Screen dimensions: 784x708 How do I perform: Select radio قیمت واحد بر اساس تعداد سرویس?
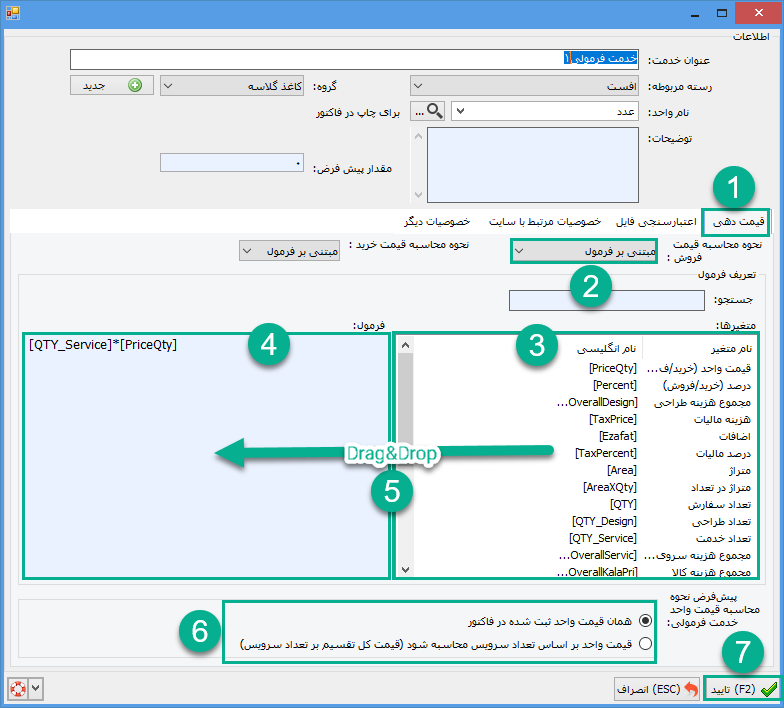[x=645, y=644]
